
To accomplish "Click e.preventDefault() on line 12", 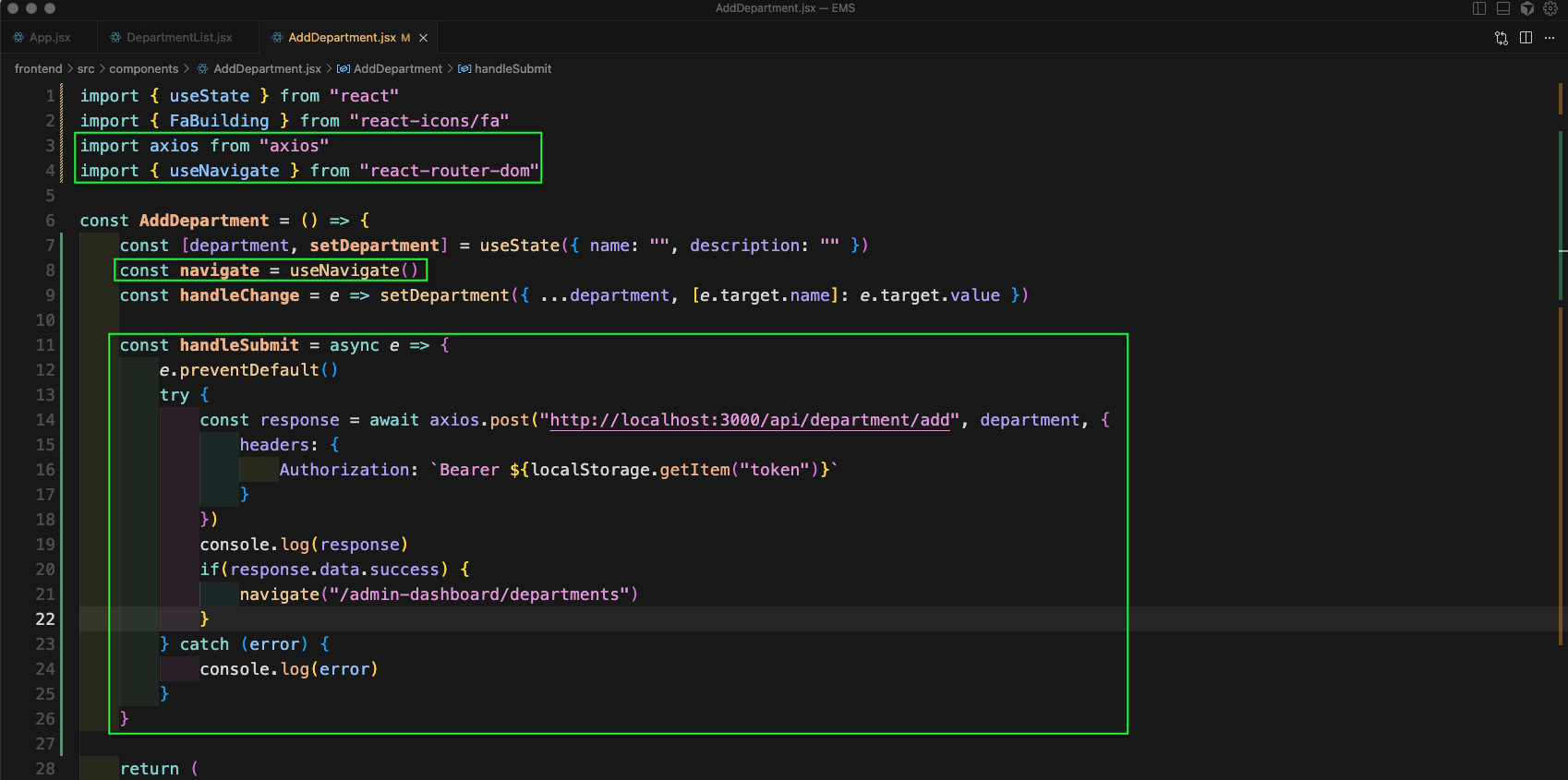I will coord(249,370).
